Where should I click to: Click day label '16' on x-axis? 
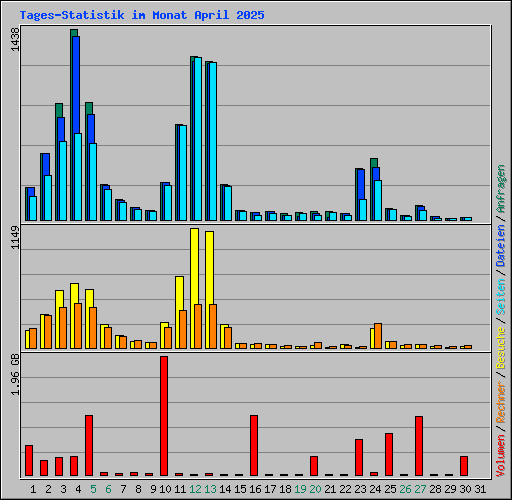pos(255,489)
